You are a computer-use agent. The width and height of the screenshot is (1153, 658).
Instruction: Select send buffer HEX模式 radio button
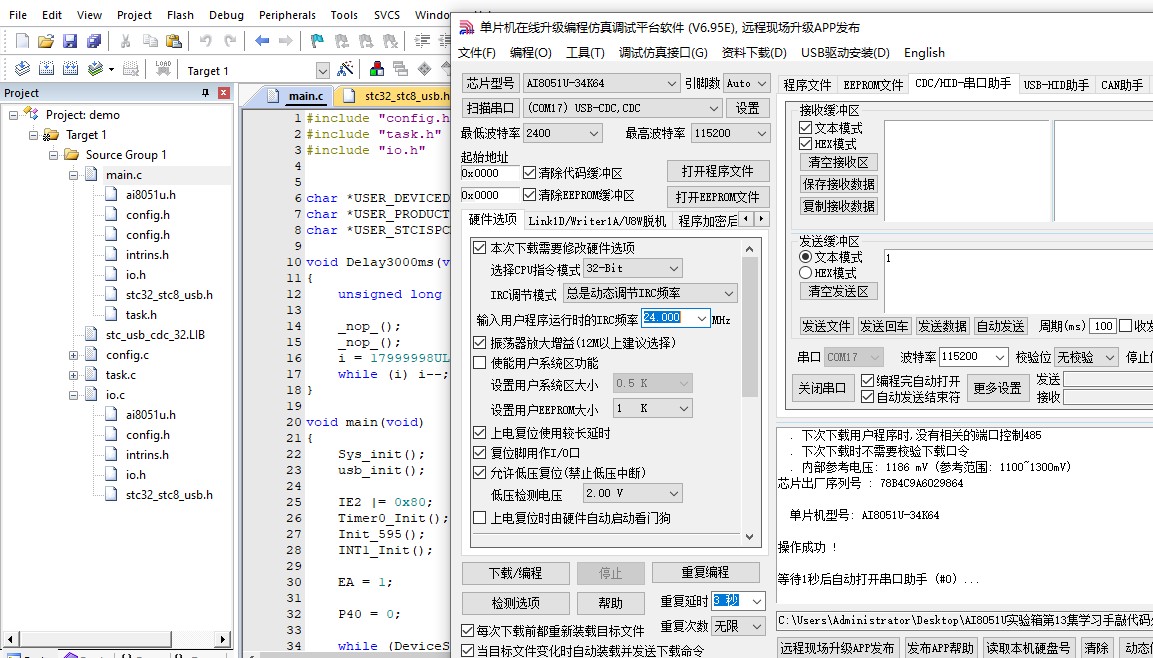point(805,273)
